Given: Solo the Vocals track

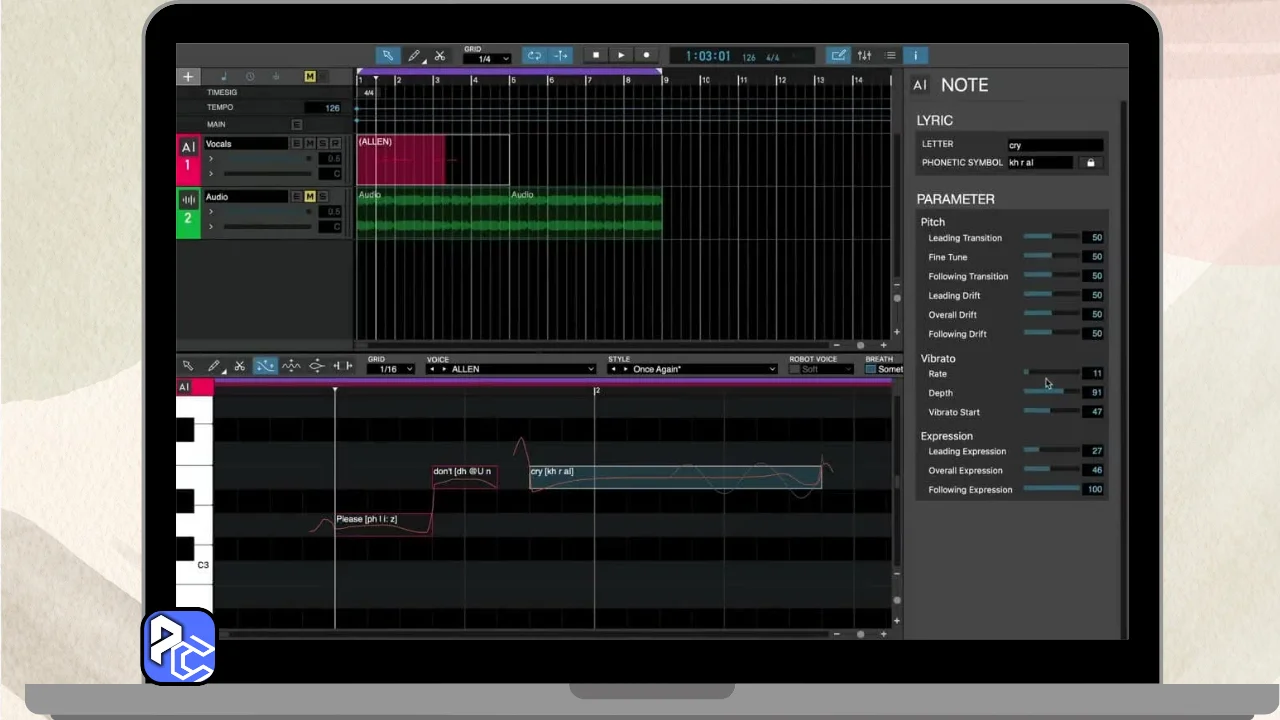Looking at the screenshot, I should [x=322, y=144].
